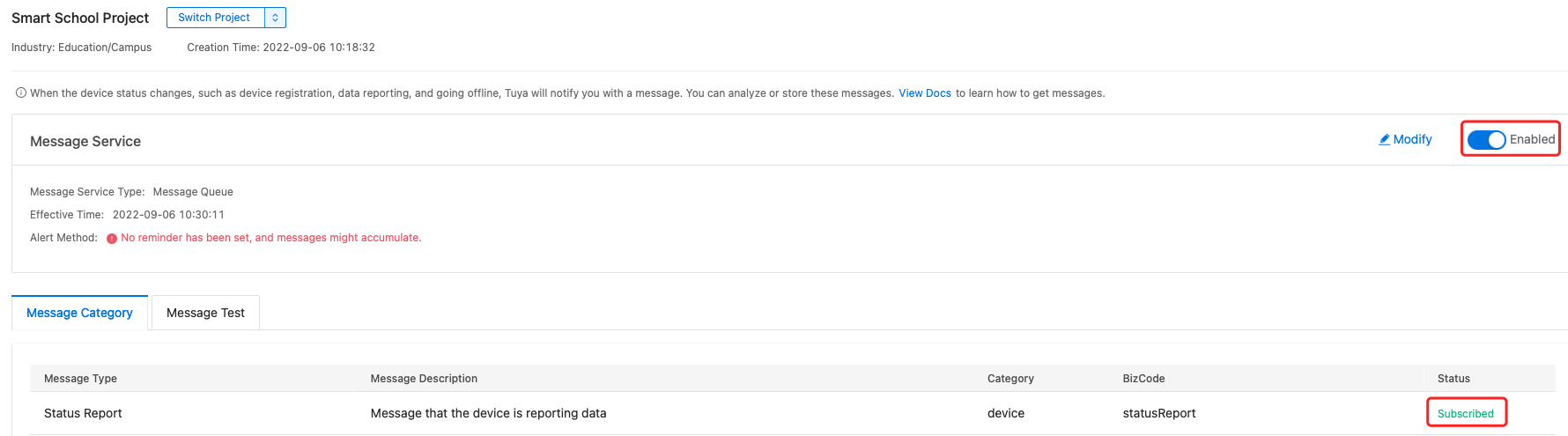Image resolution: width=1568 pixels, height=436 pixels.
Task: Select the Message Category tab
Action: coord(79,313)
